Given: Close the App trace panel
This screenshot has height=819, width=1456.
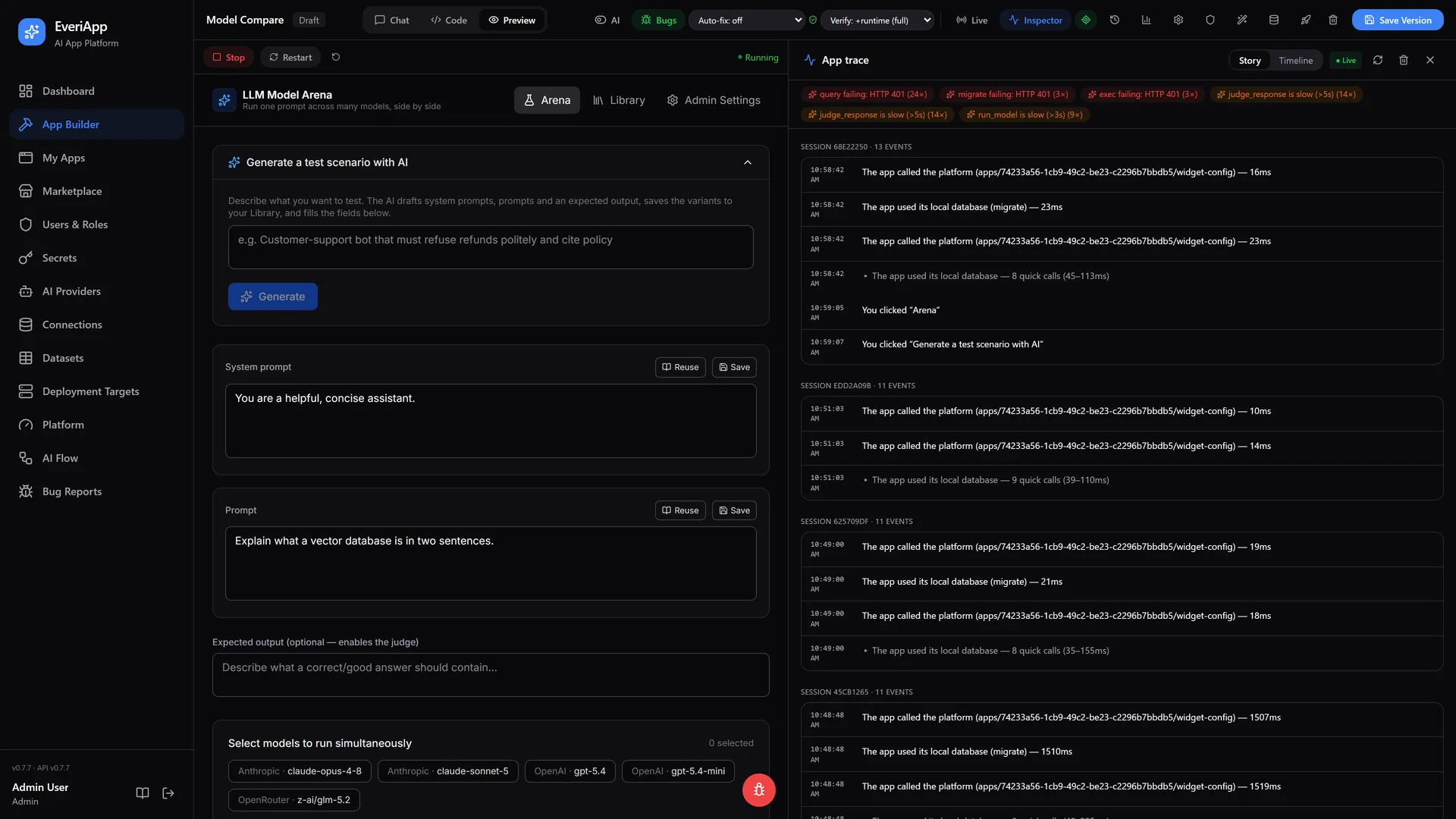Looking at the screenshot, I should 1430,60.
